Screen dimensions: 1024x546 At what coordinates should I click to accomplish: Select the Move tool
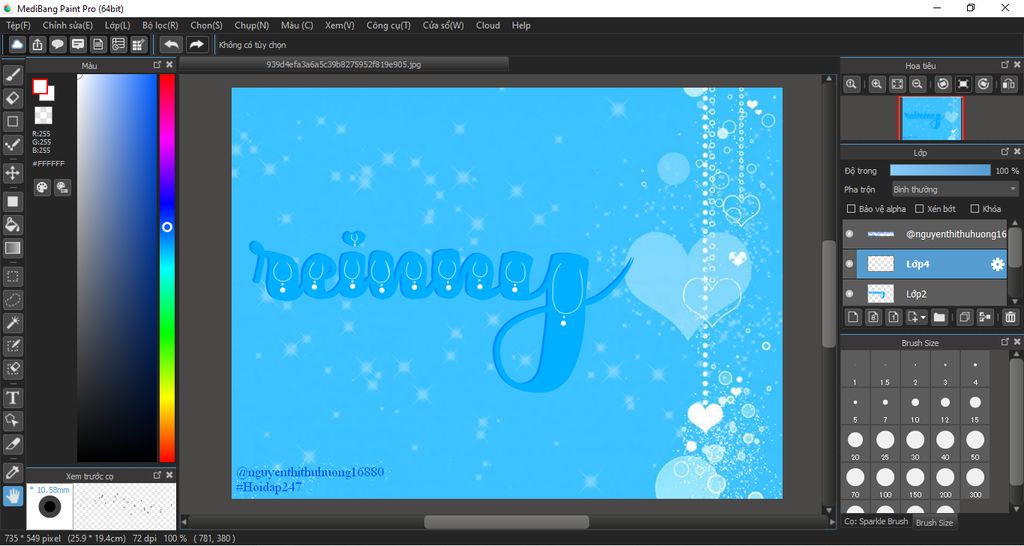point(12,173)
